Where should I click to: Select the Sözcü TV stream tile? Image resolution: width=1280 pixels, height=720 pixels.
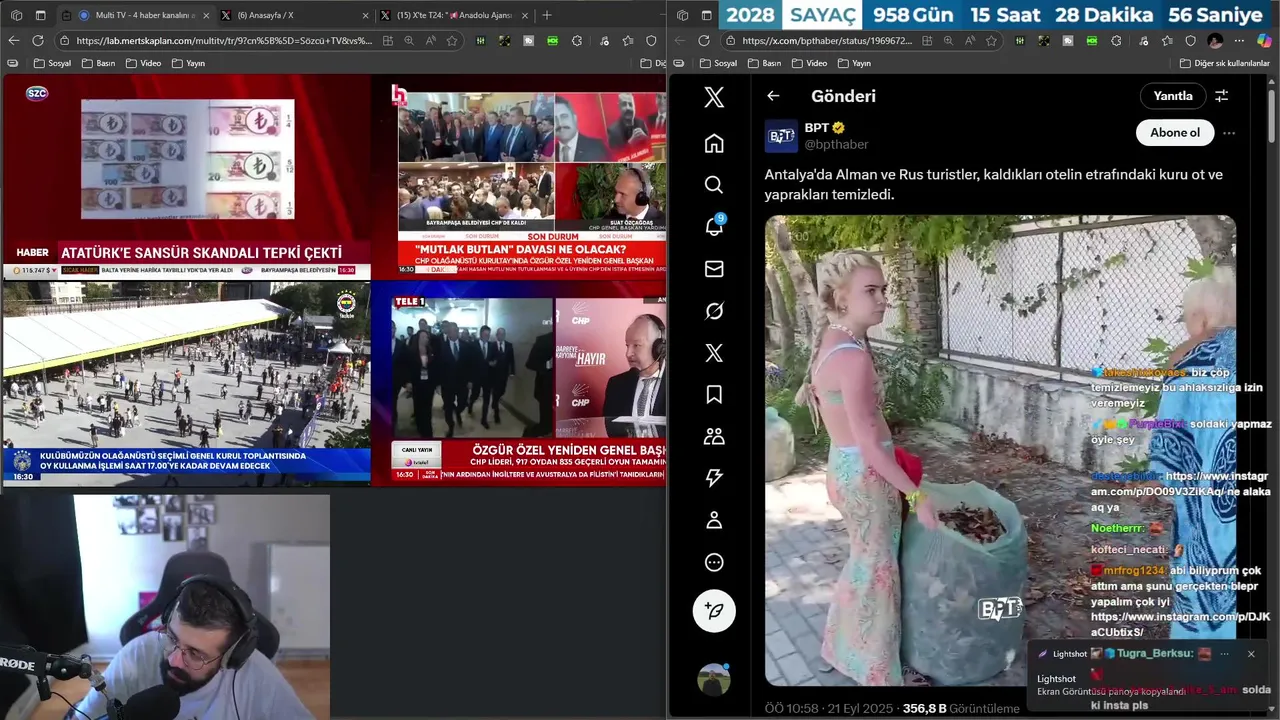coord(186,178)
